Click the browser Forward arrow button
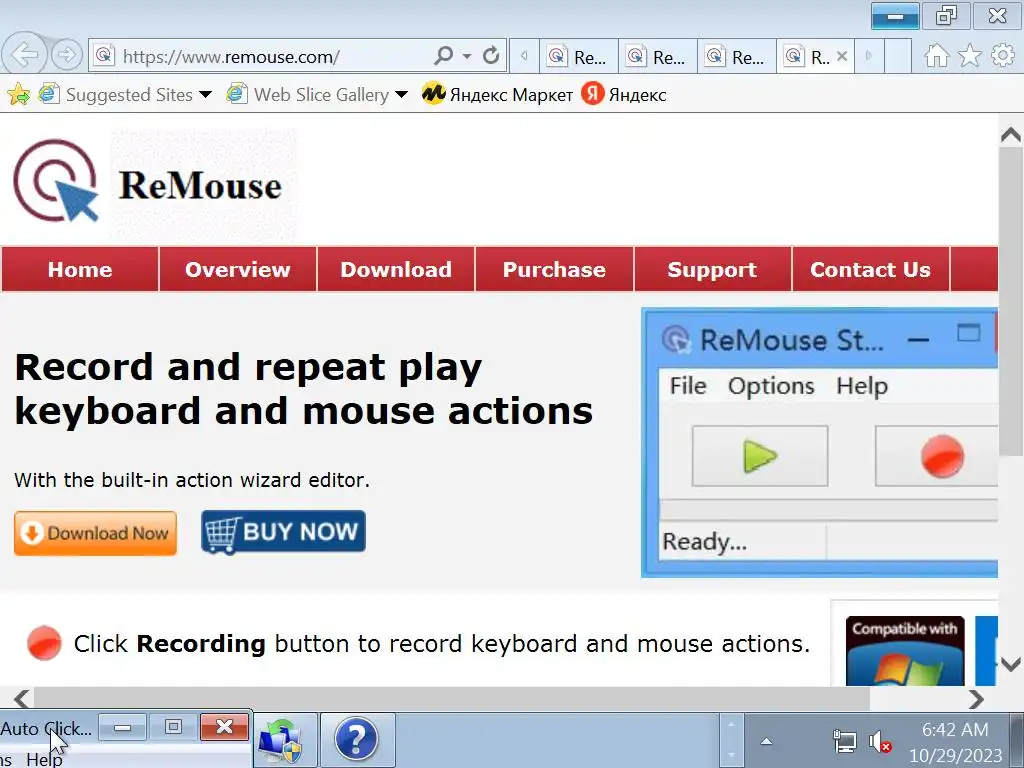Image resolution: width=1024 pixels, height=768 pixels. [67, 56]
